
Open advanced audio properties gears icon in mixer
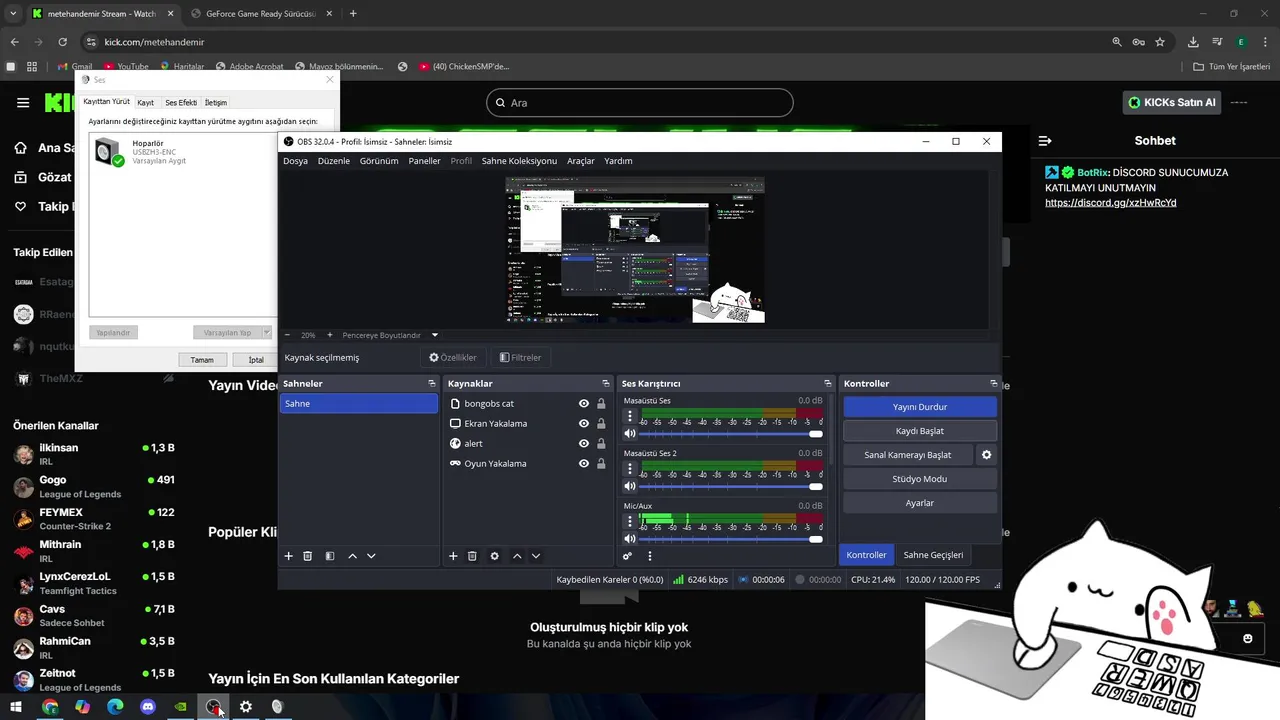pos(628,556)
